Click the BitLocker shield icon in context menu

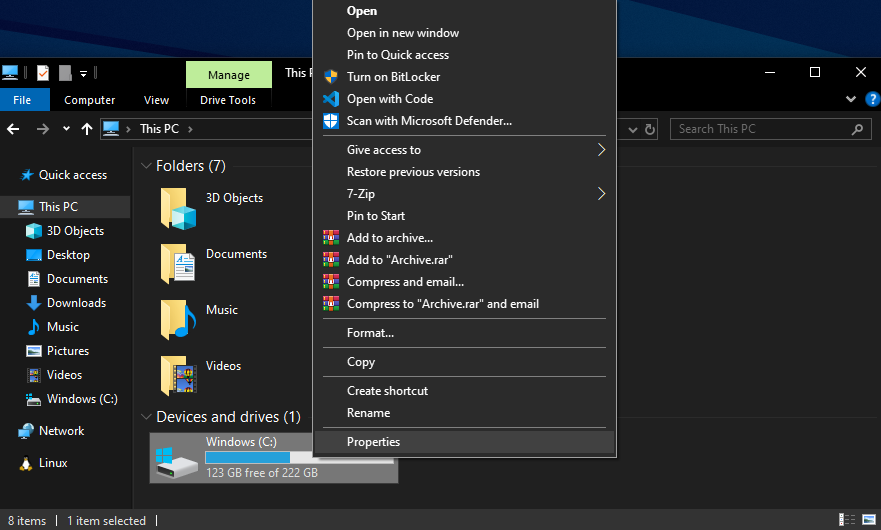(x=331, y=76)
